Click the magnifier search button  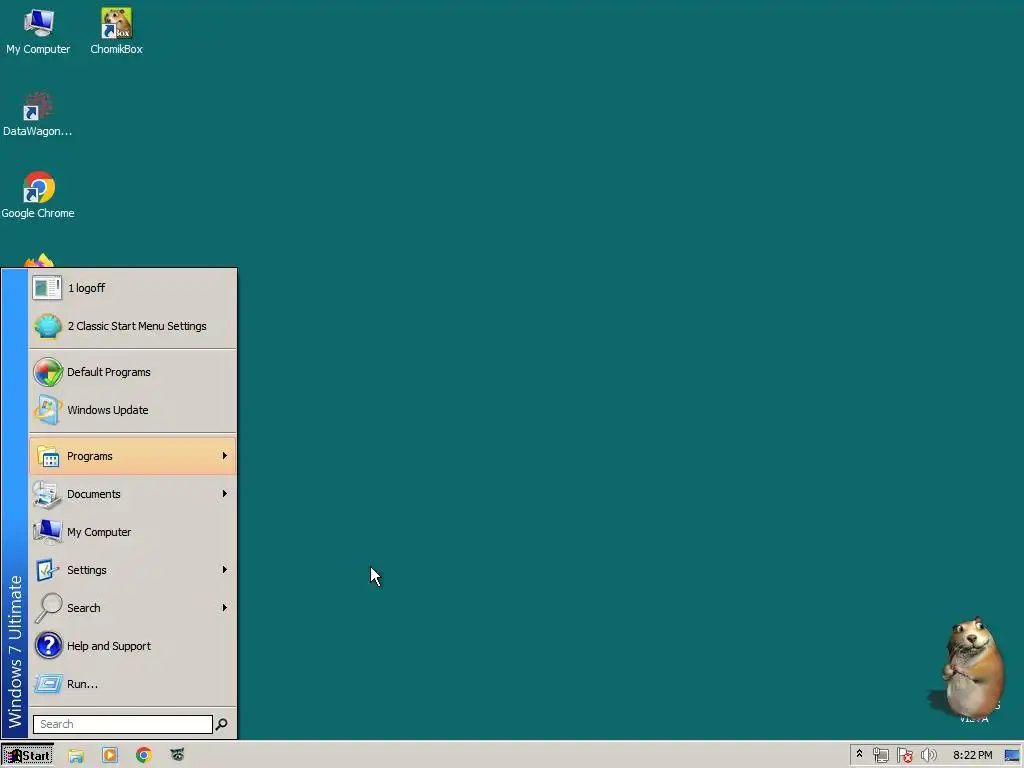(x=222, y=724)
